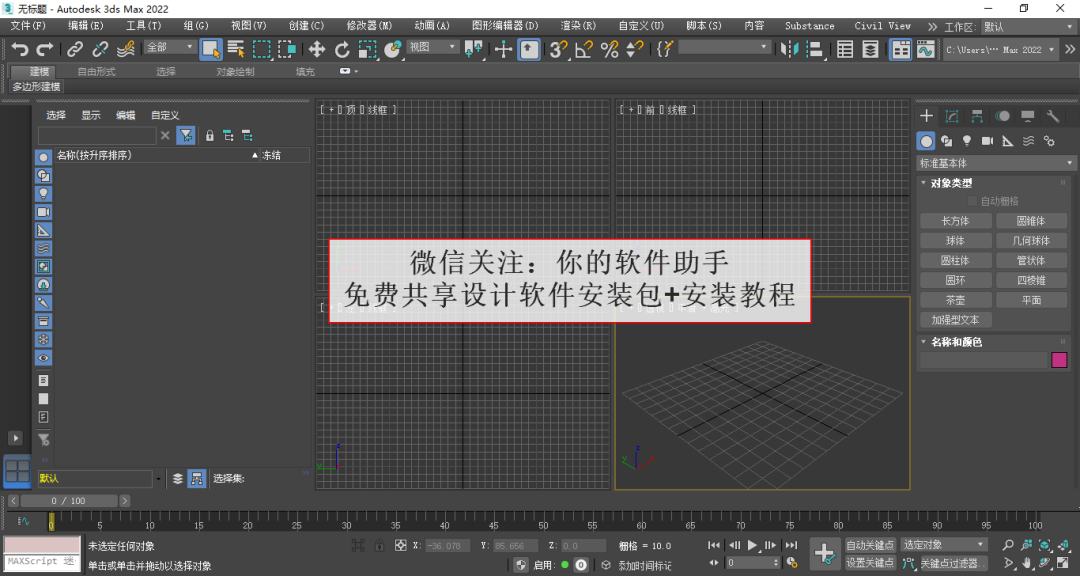
Task: Open Time Configuration icon near frame field
Action: click(791, 563)
